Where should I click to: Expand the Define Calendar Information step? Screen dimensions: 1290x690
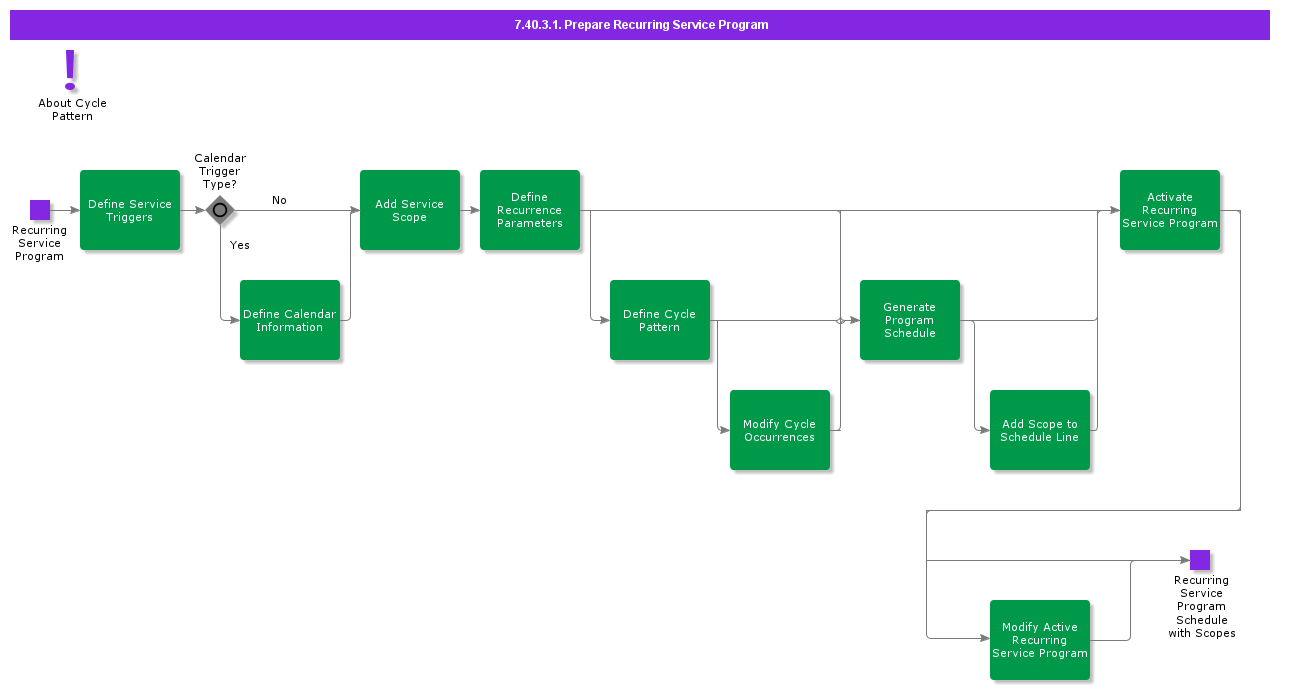[290, 320]
